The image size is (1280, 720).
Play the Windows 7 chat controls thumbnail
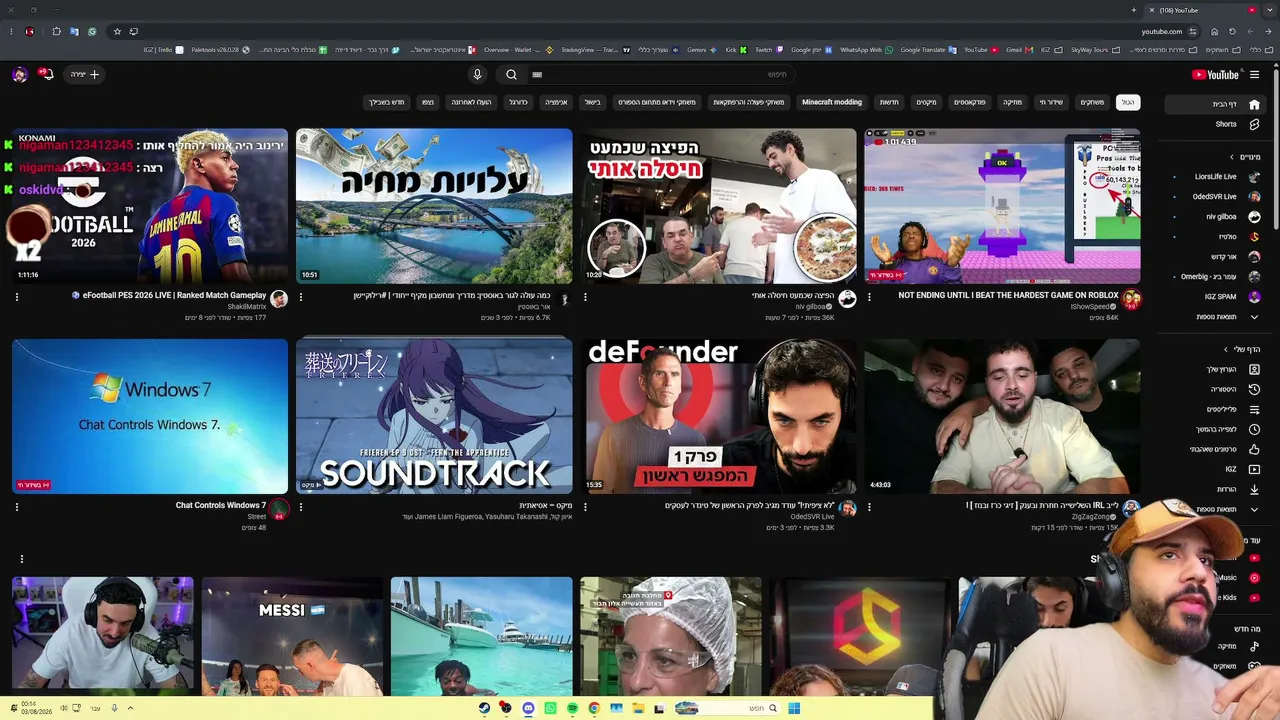coord(150,416)
